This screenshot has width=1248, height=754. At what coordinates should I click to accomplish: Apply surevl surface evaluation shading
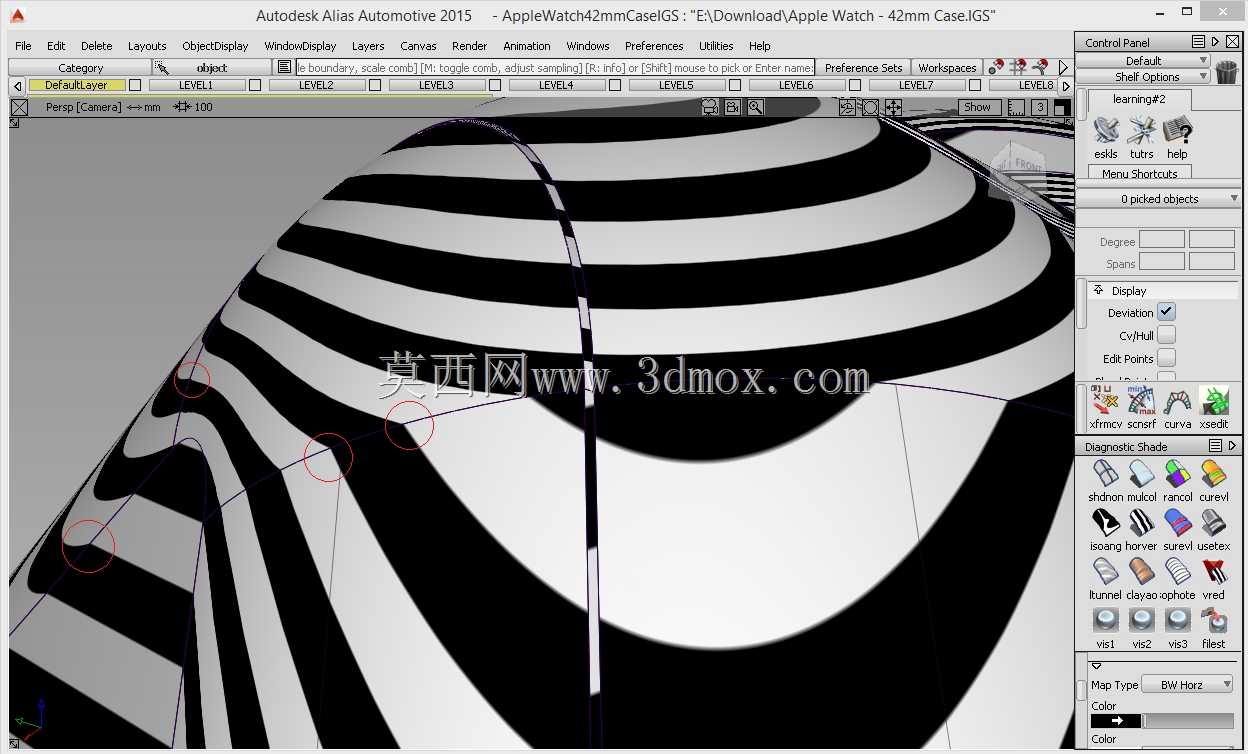pos(1177,523)
